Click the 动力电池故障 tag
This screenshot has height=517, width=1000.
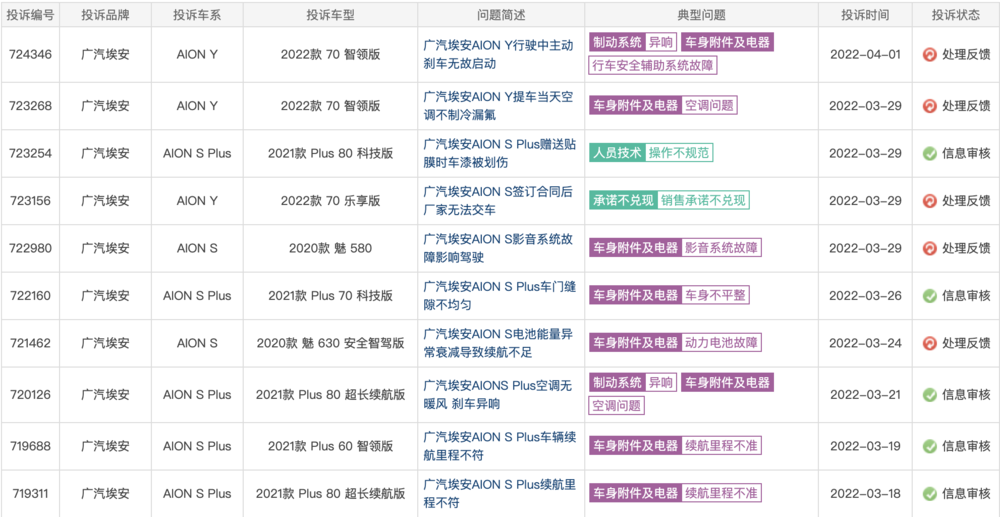721,343
